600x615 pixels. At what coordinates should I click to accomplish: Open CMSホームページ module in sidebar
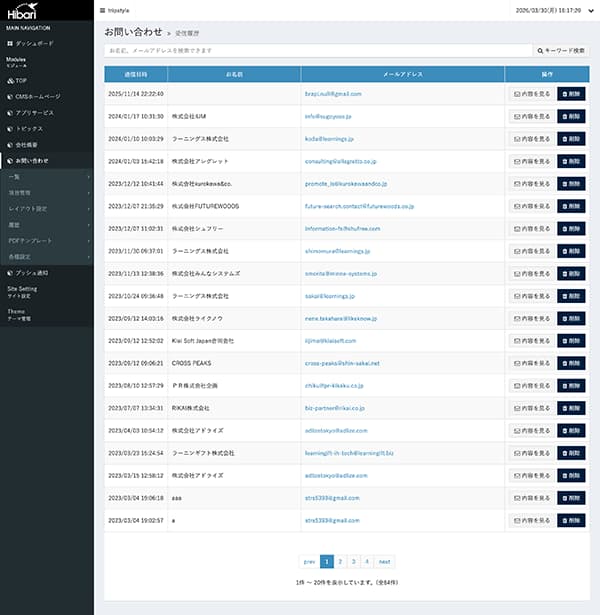[38, 96]
